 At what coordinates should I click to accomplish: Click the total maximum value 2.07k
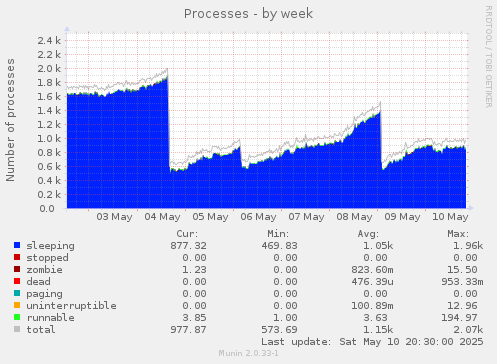click(468, 330)
